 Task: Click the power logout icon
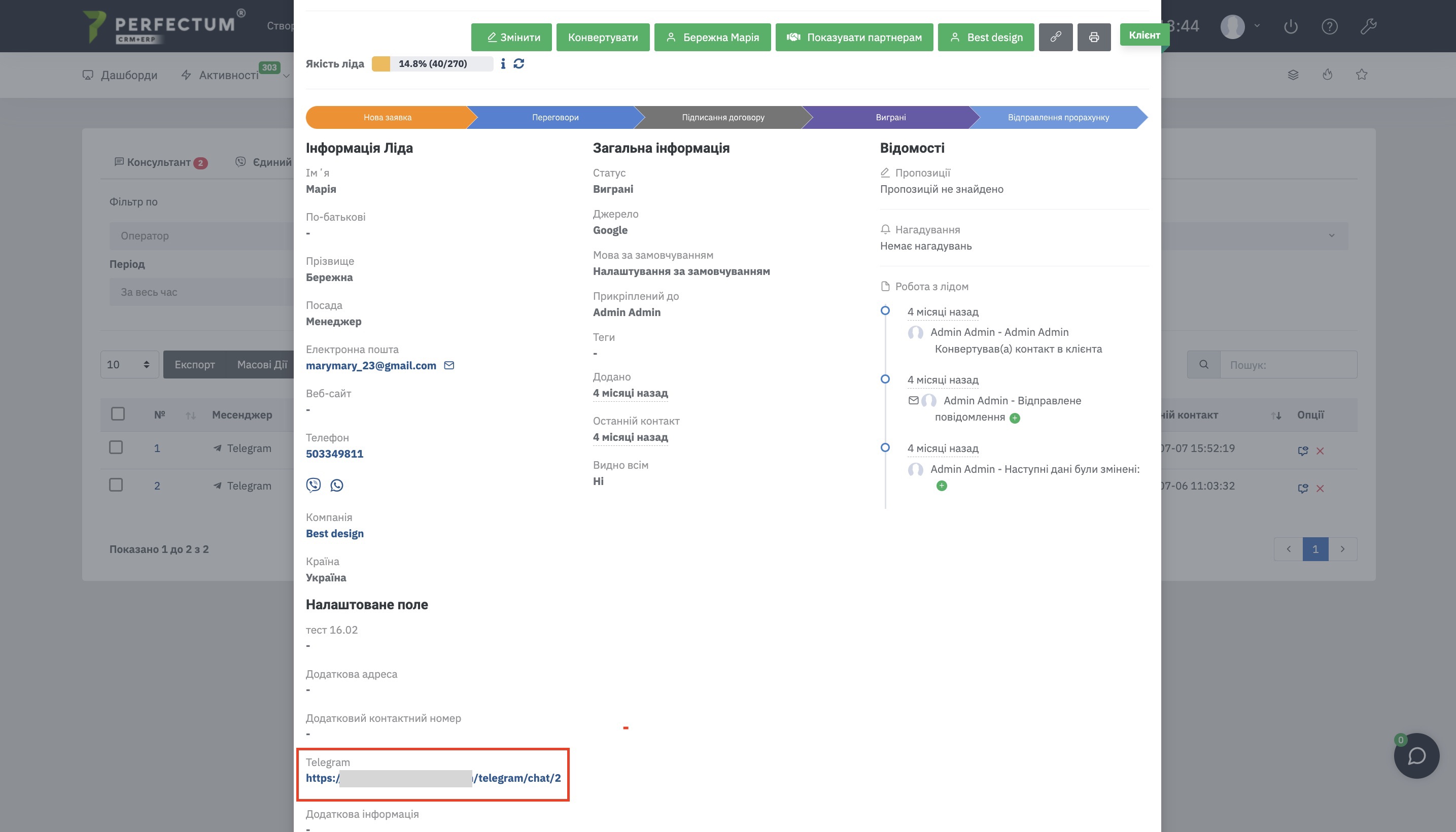click(x=1291, y=26)
